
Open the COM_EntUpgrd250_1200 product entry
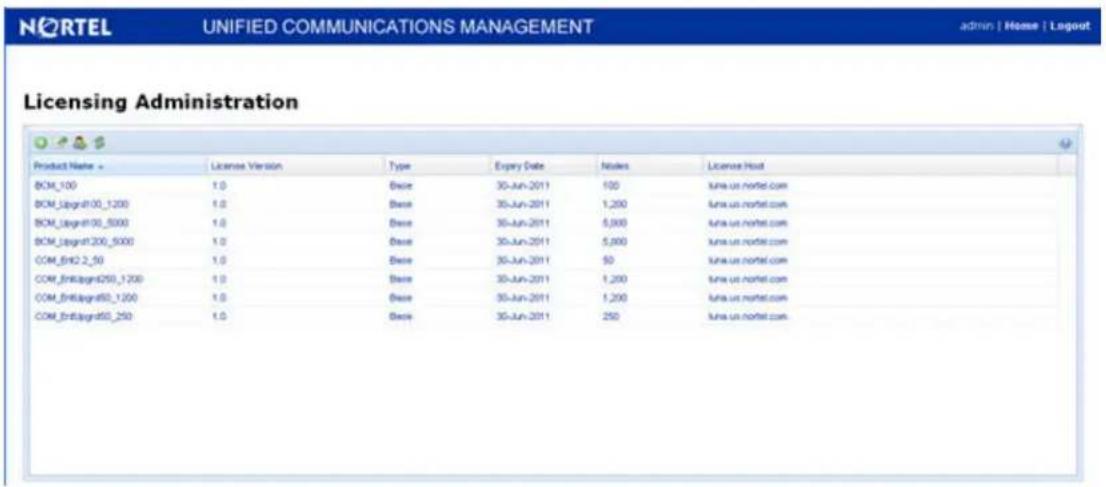click(88, 279)
